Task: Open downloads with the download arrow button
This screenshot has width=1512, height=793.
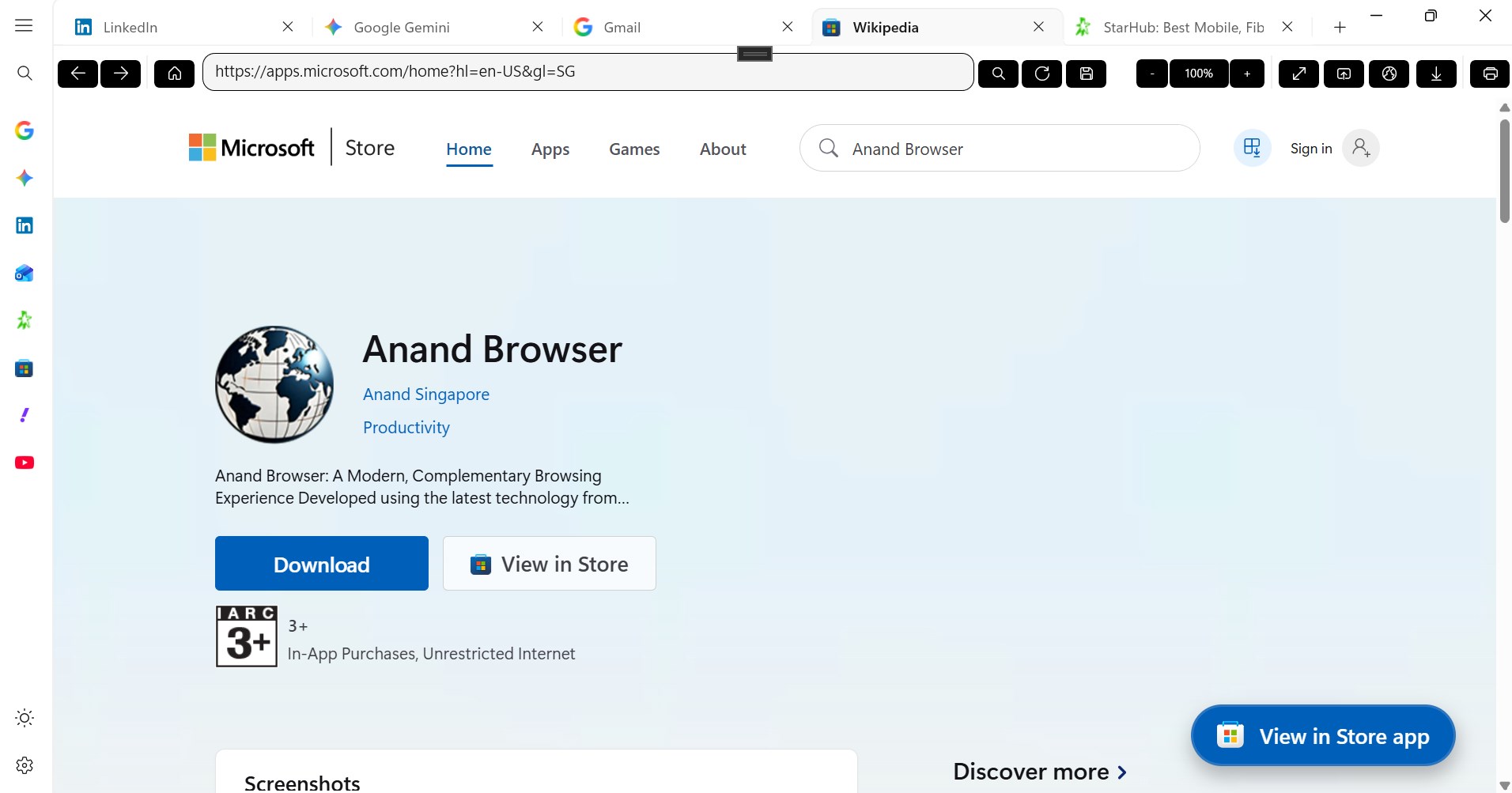Action: click(x=1436, y=74)
